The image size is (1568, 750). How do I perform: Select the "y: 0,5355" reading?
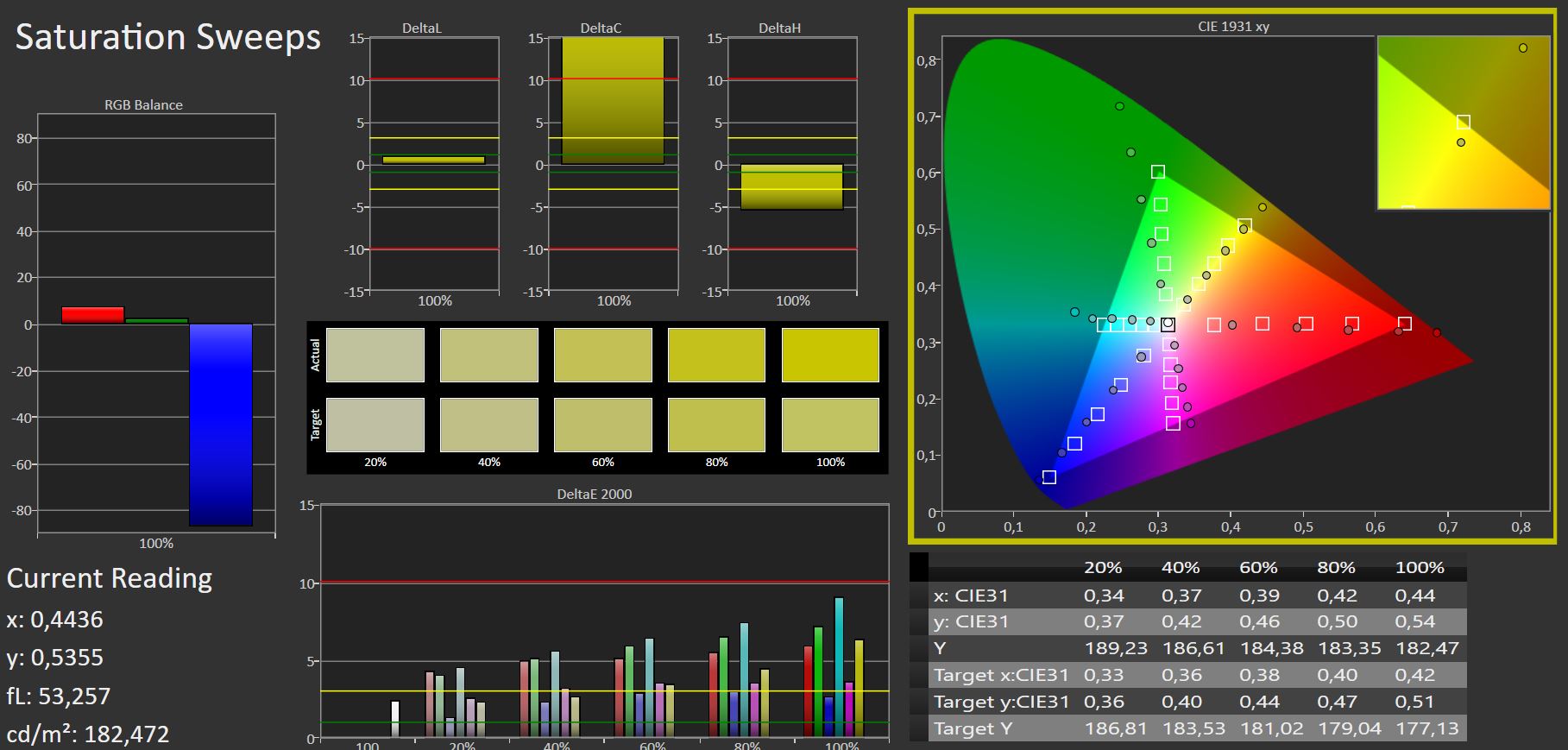pyautogui.click(x=54, y=658)
